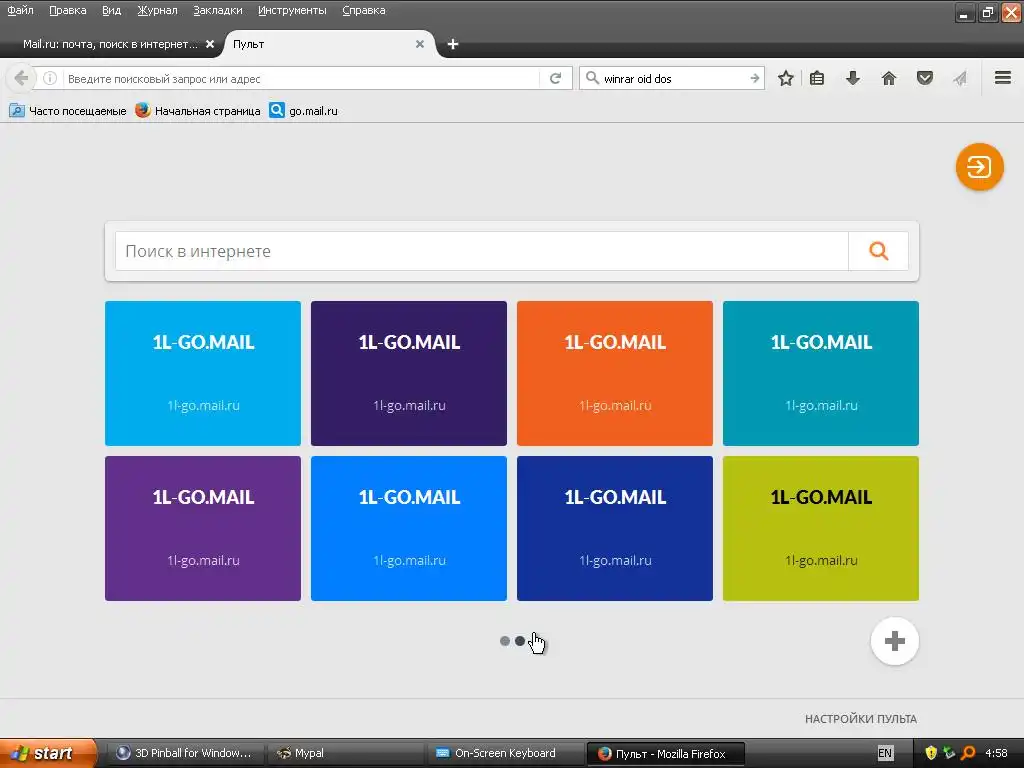Open the light blue 1L-GO.MAIL tile
This screenshot has height=768, width=1024.
203,374
